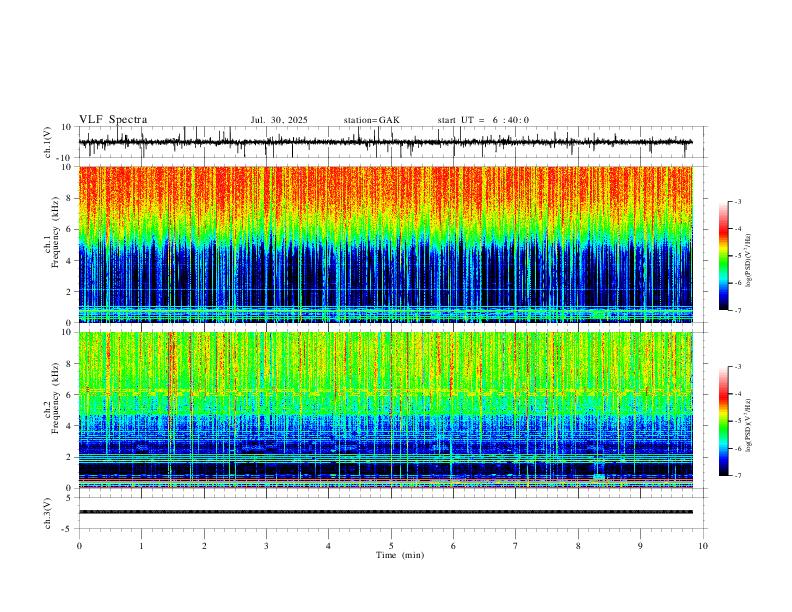792x612 pixels.
Task: Click the "4" kHz tick of ch.2 spectrogram
Action: [x=70, y=426]
